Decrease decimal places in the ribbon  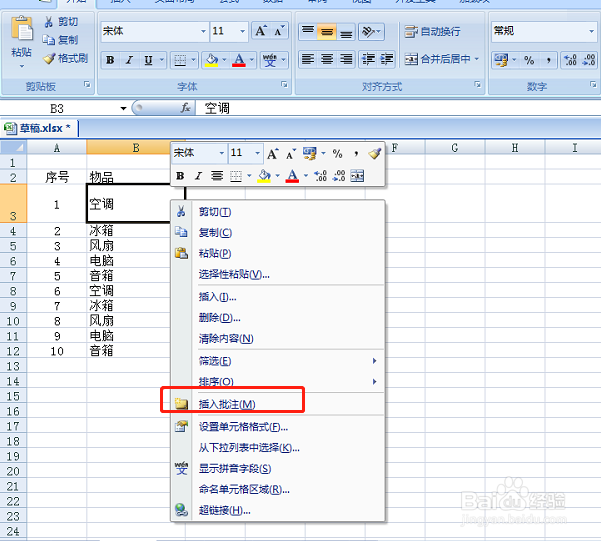(589, 60)
